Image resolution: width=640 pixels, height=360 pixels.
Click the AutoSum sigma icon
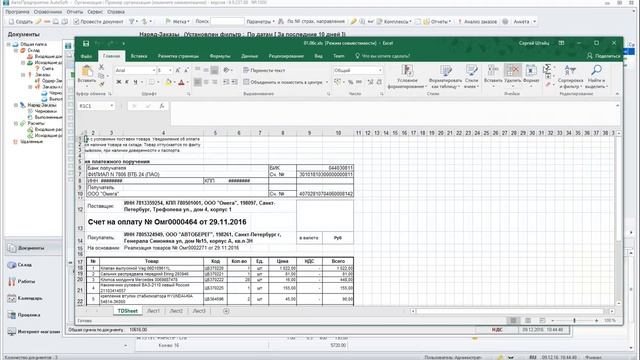click(x=547, y=68)
